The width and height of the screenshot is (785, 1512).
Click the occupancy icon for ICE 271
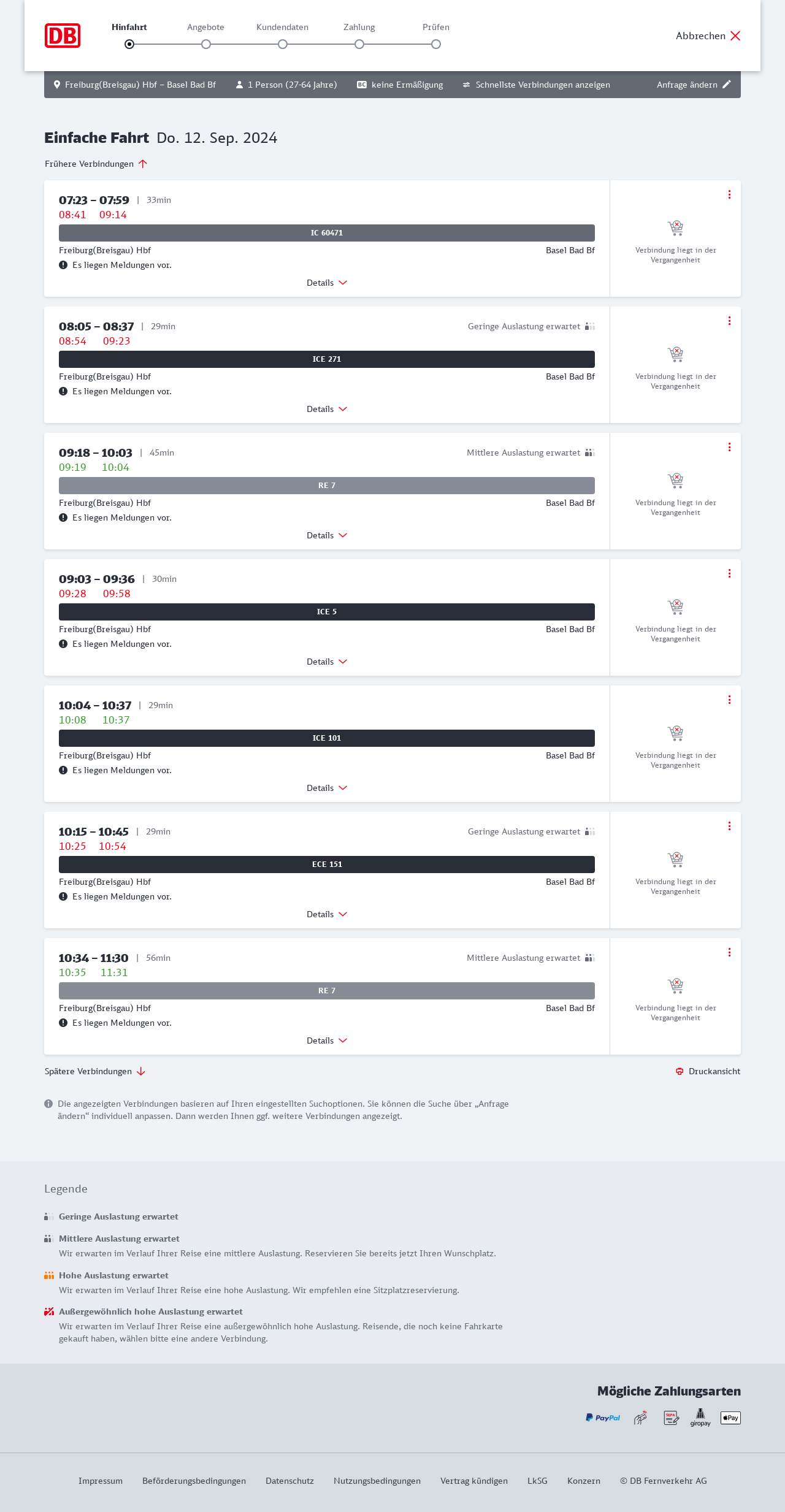590,326
